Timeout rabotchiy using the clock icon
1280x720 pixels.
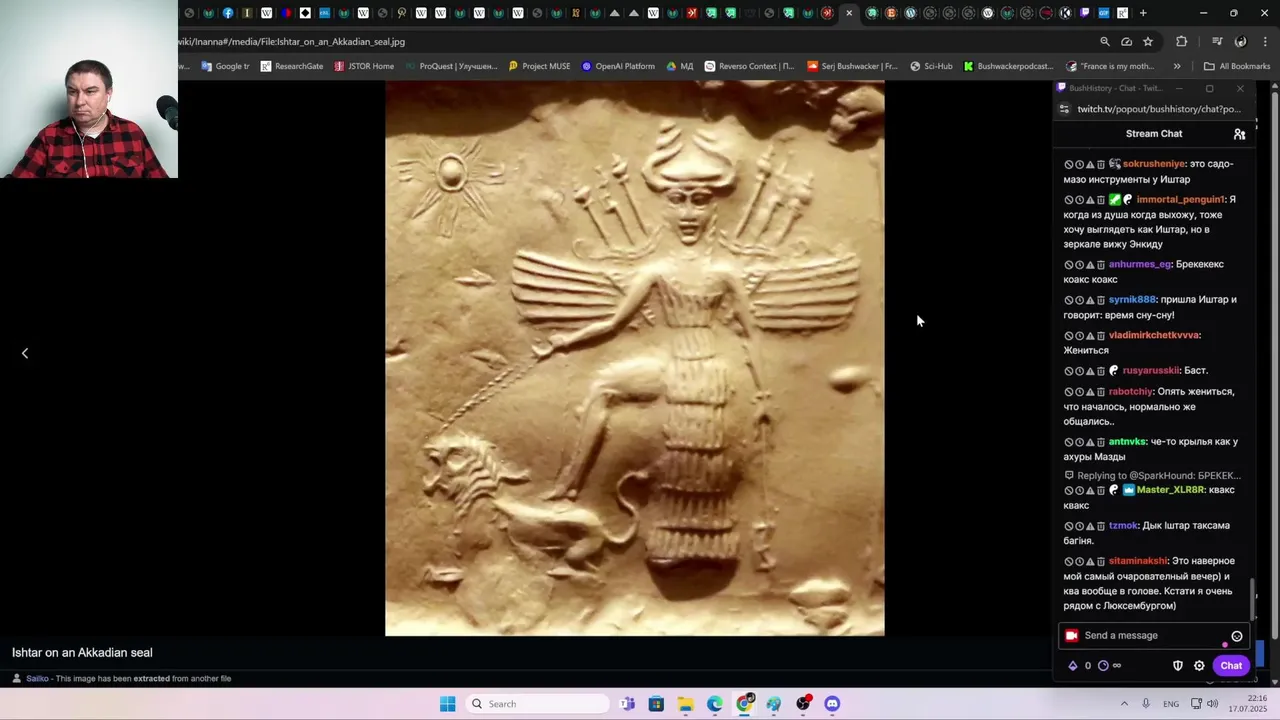pyautogui.click(x=1080, y=392)
